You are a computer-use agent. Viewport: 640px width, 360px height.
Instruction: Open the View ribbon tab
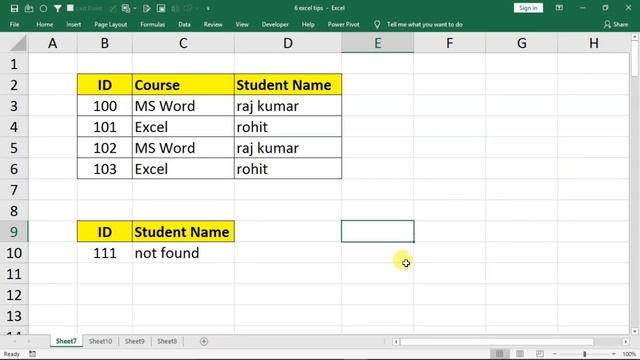pos(242,24)
